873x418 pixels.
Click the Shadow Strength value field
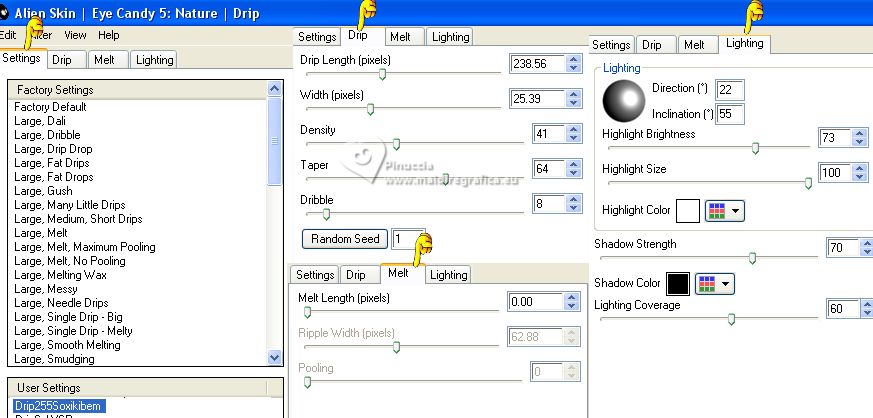click(x=842, y=248)
